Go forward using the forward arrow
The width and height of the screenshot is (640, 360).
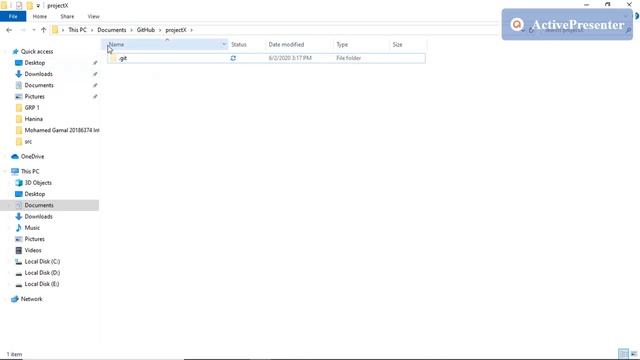point(23,30)
